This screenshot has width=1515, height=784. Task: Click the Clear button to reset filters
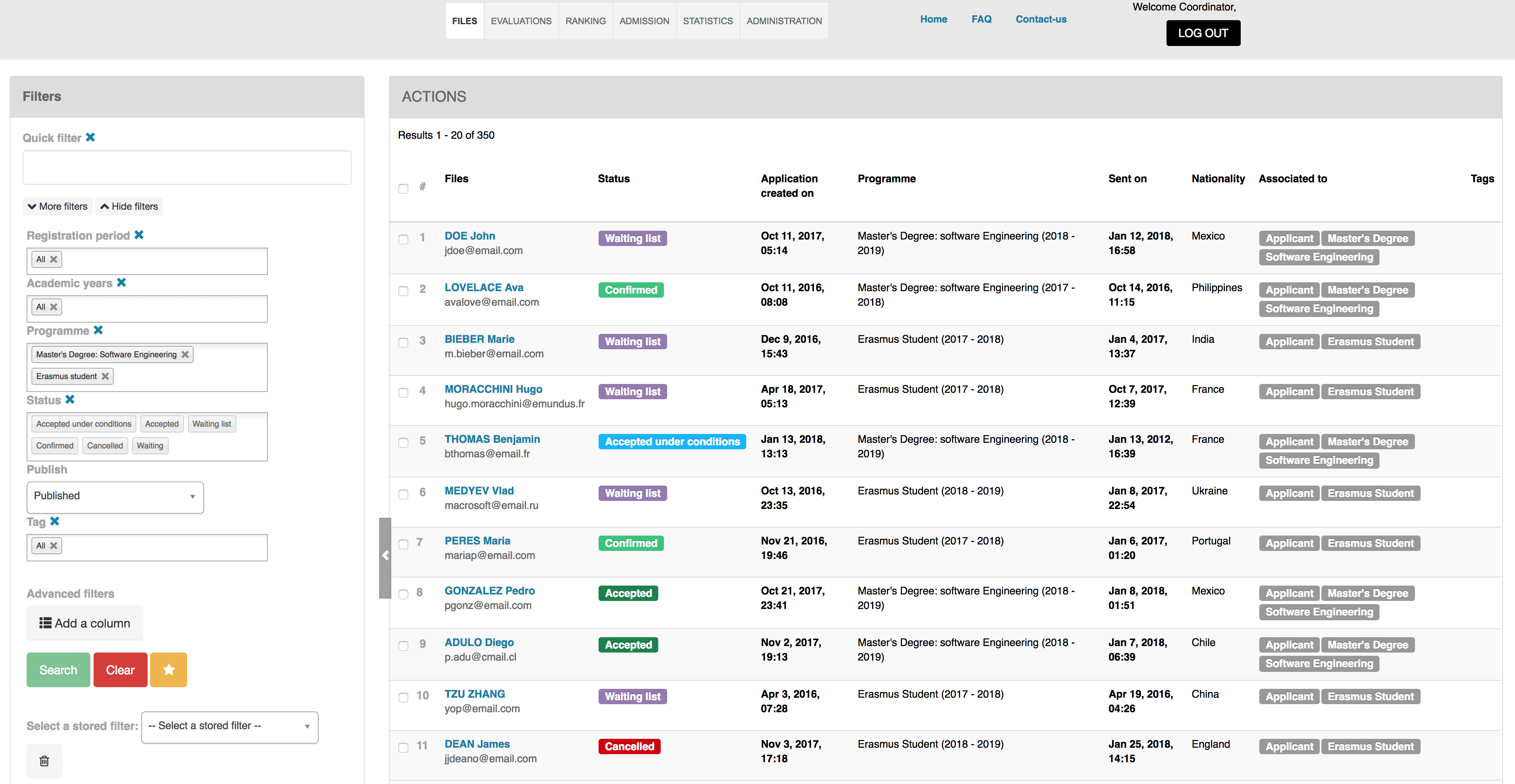click(x=120, y=670)
